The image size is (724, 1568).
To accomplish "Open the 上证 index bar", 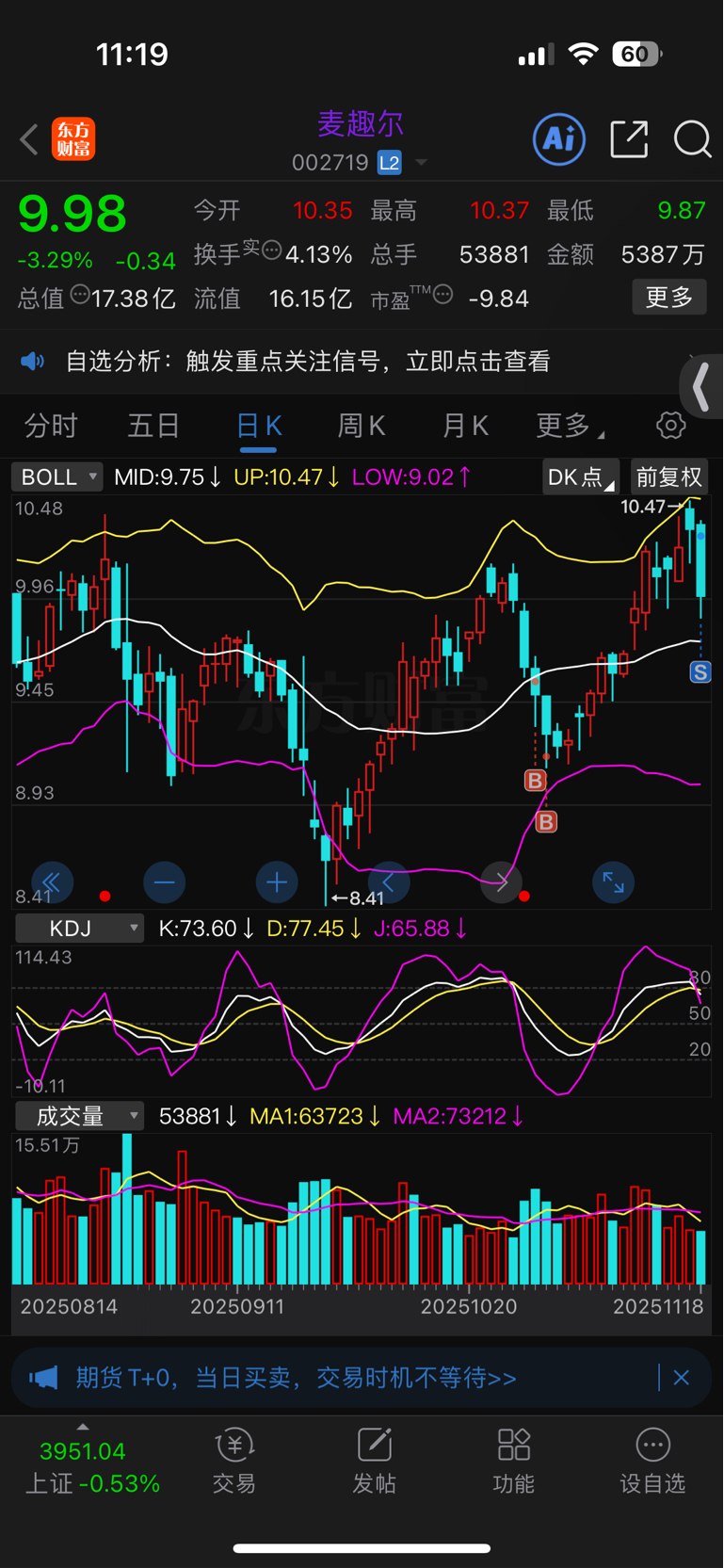I will (x=92, y=1467).
